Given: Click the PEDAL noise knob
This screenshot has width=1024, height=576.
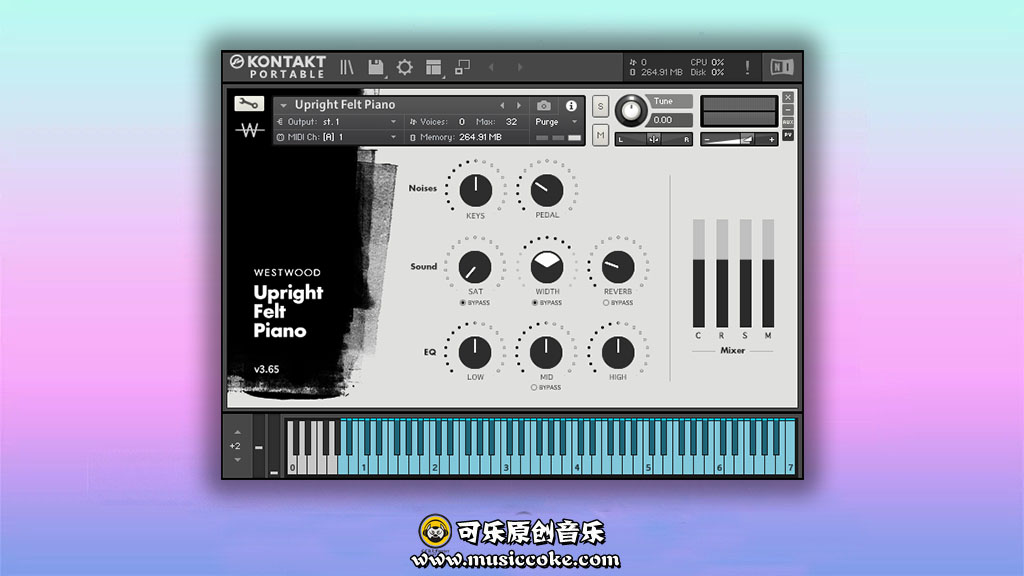Looking at the screenshot, I should [547, 190].
